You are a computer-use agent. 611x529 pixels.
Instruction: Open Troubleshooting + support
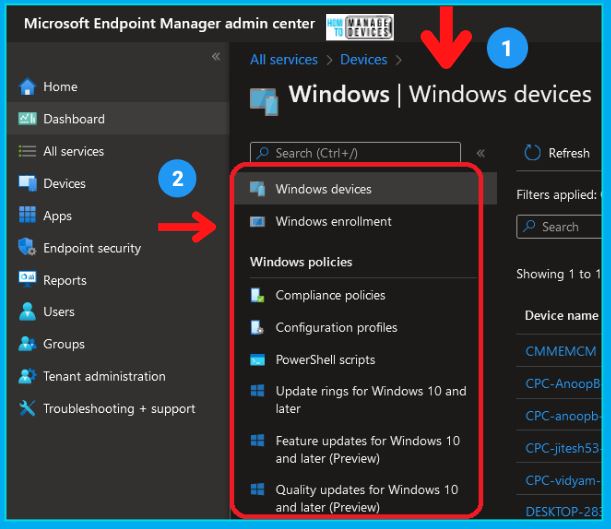118,409
